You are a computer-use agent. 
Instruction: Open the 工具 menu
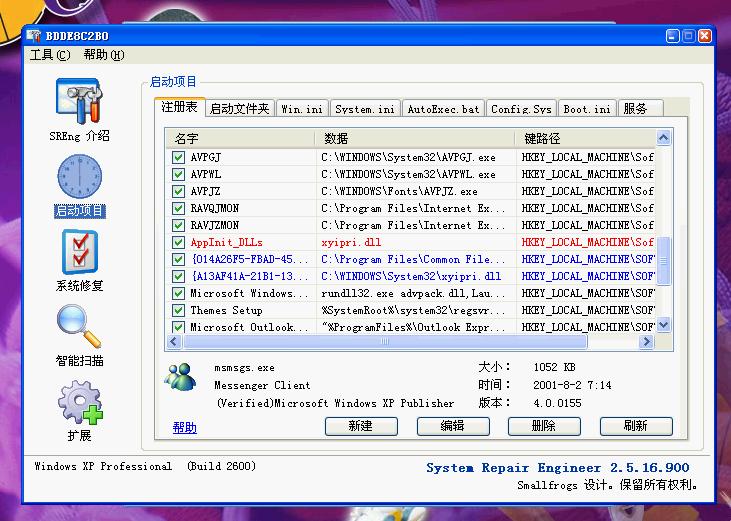[x=49, y=55]
